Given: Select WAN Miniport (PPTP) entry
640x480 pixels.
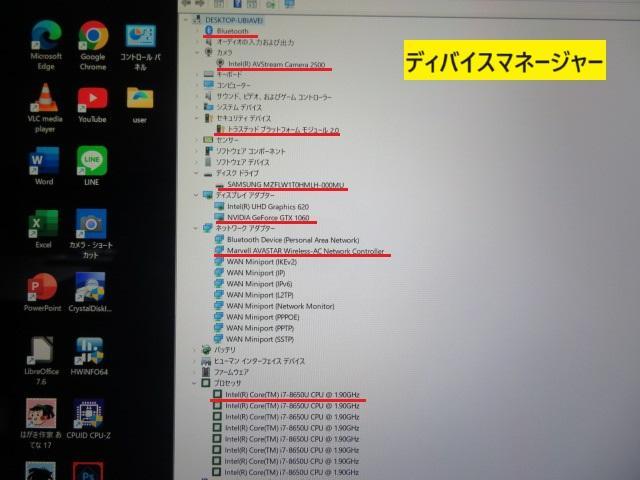Looking at the screenshot, I should 260,328.
